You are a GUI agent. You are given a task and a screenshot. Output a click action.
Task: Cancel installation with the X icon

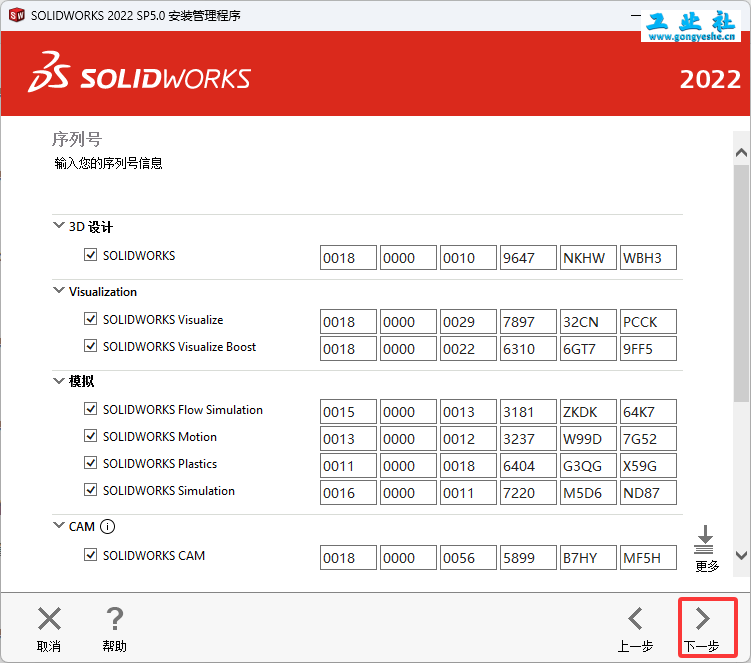tap(49, 618)
